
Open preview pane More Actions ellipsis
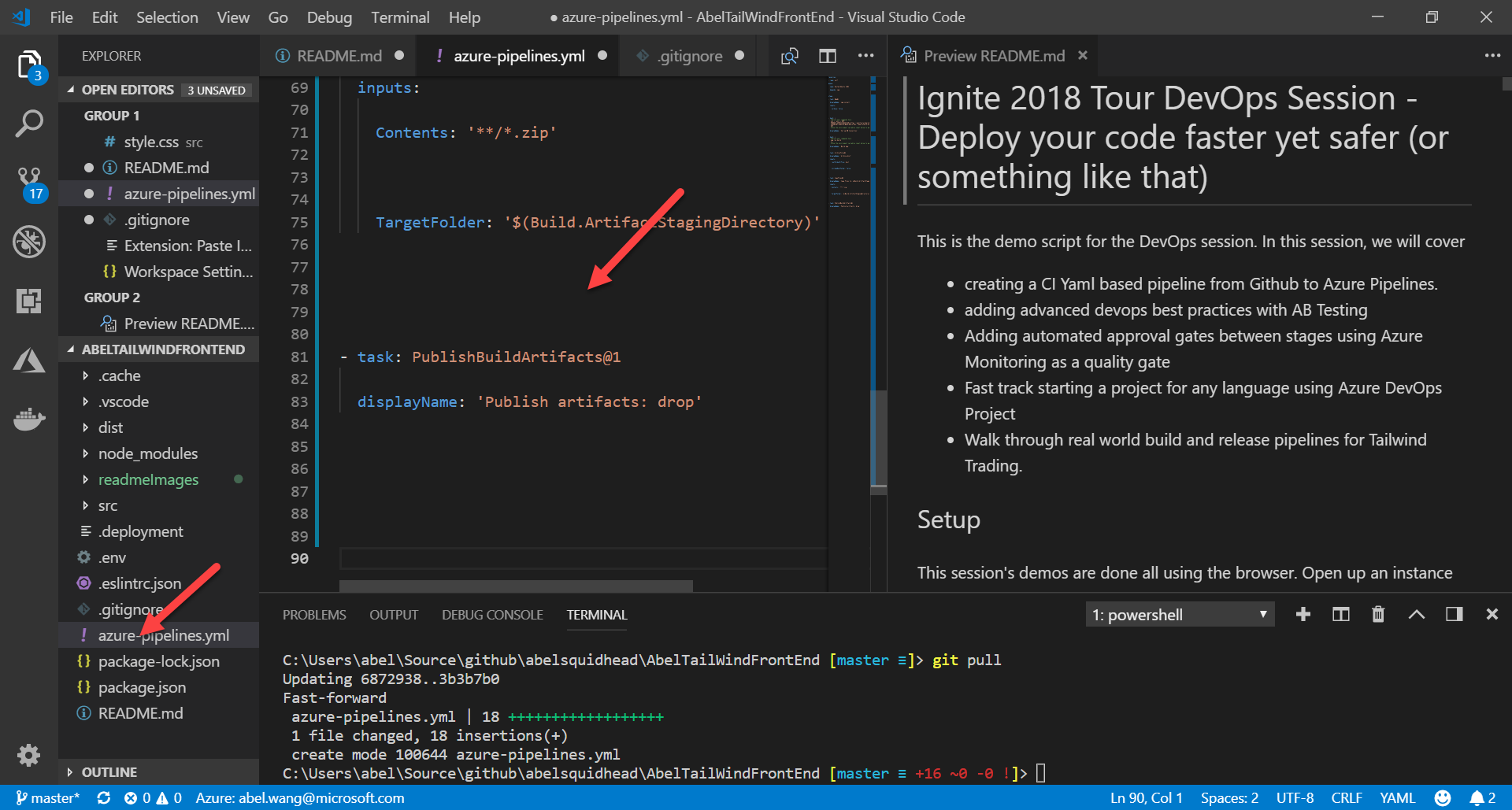pyautogui.click(x=1492, y=56)
